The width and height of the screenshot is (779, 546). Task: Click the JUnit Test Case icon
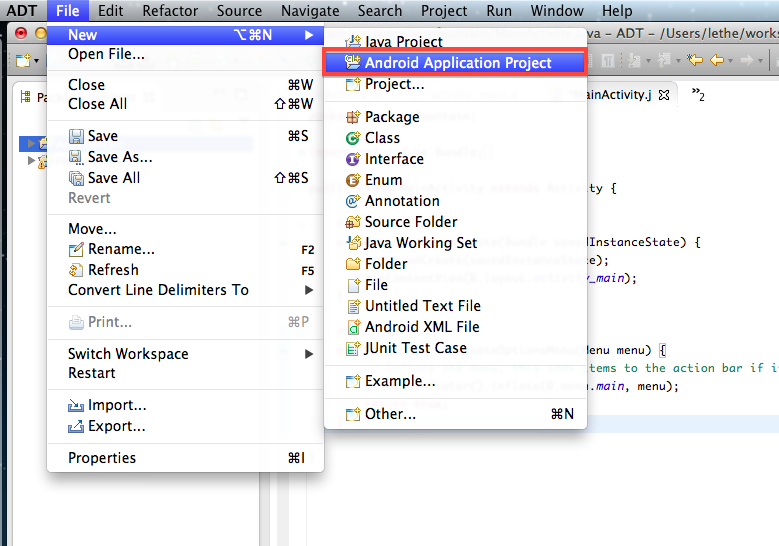point(353,348)
